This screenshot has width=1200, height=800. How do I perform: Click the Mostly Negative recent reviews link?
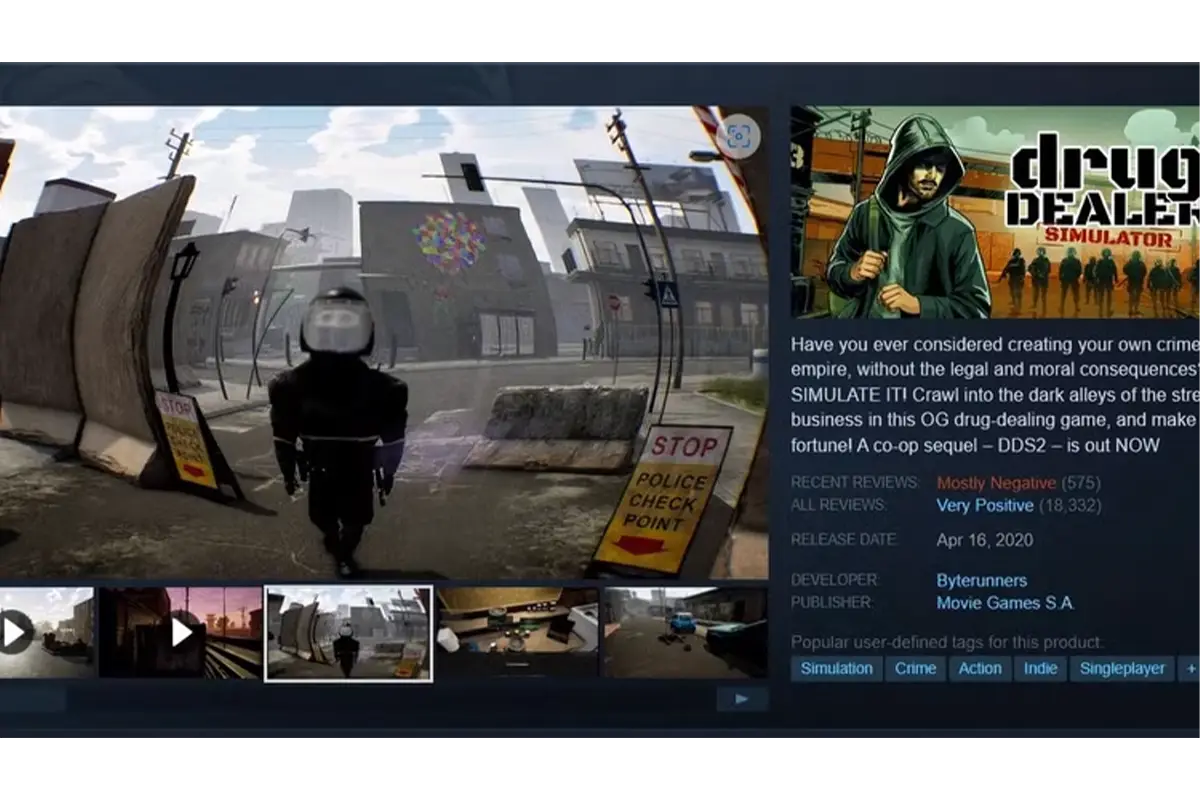tap(996, 483)
